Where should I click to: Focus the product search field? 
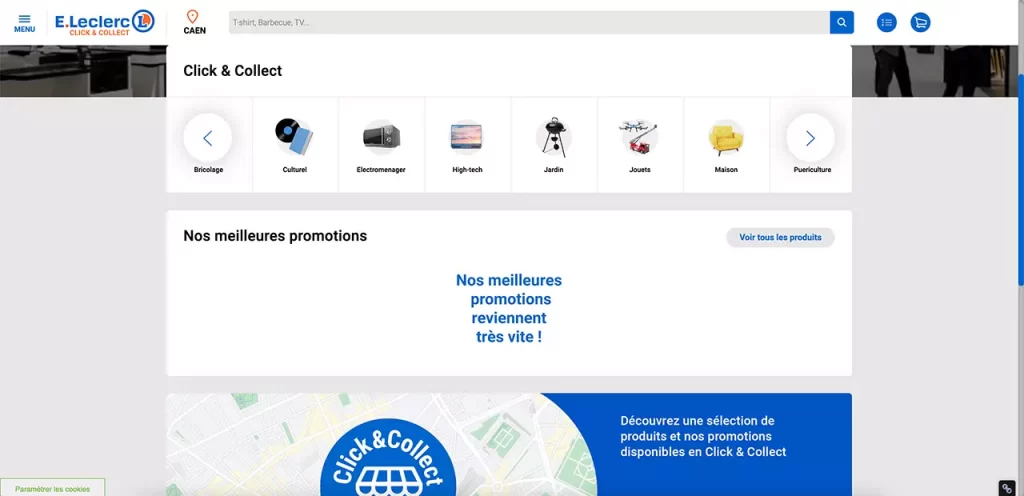point(529,22)
